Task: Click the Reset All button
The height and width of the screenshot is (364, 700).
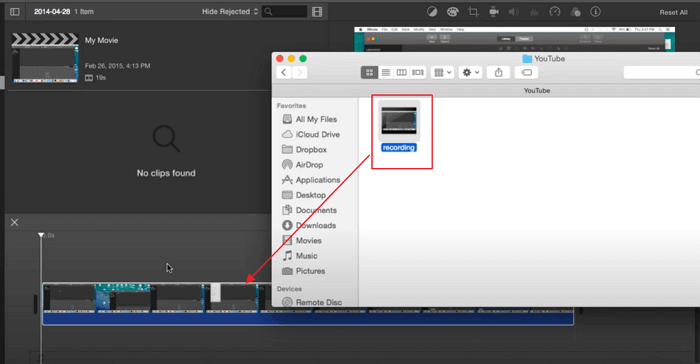Action: (x=673, y=13)
